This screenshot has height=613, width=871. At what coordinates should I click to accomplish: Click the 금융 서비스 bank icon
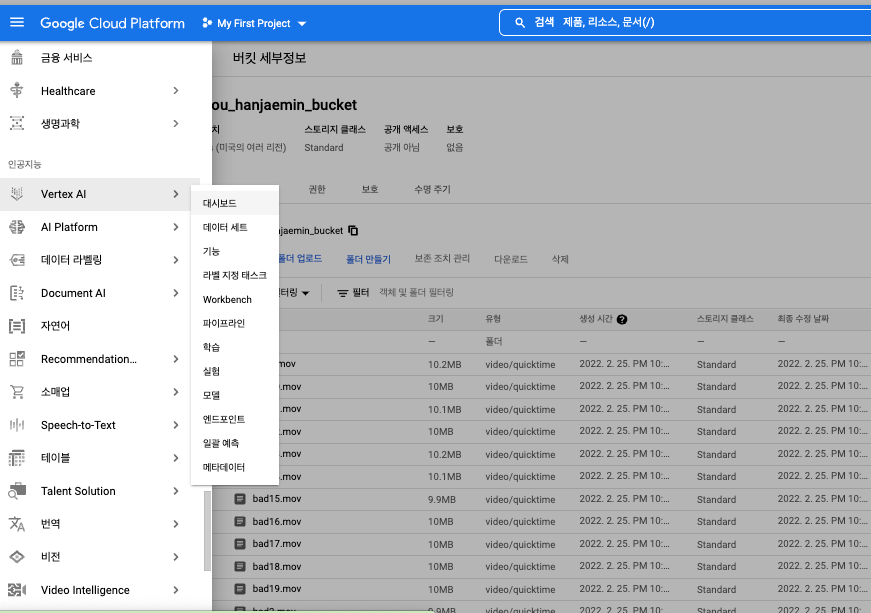click(x=17, y=57)
